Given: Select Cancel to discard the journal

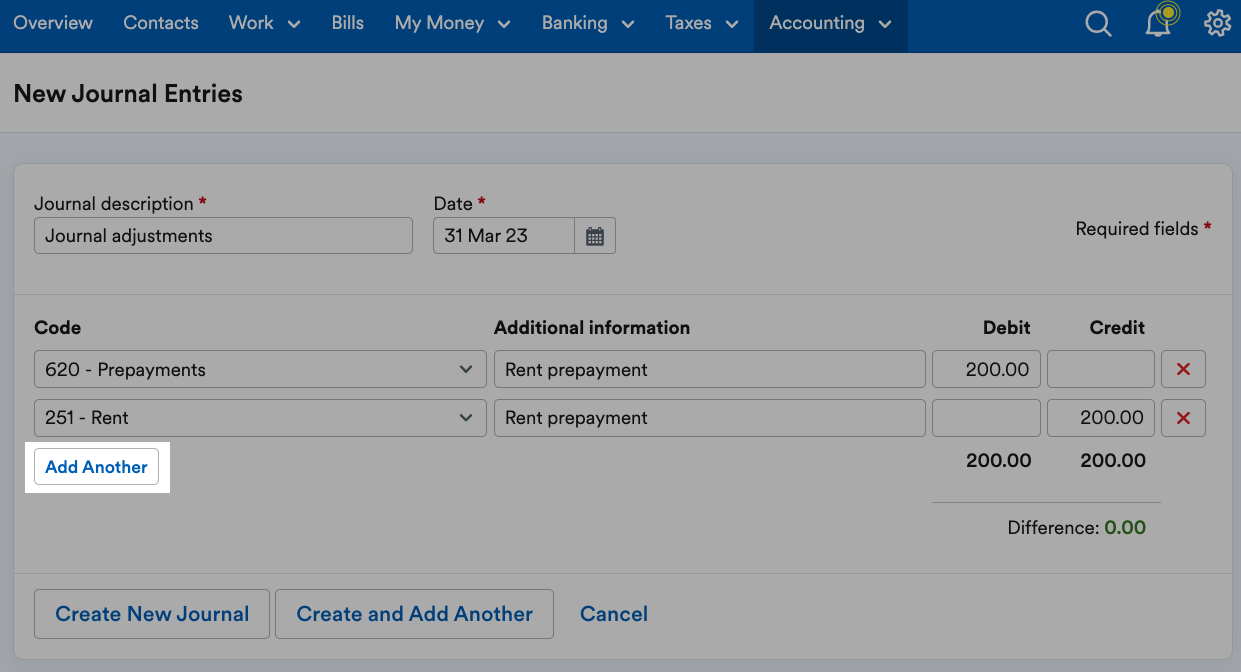Looking at the screenshot, I should pos(614,613).
